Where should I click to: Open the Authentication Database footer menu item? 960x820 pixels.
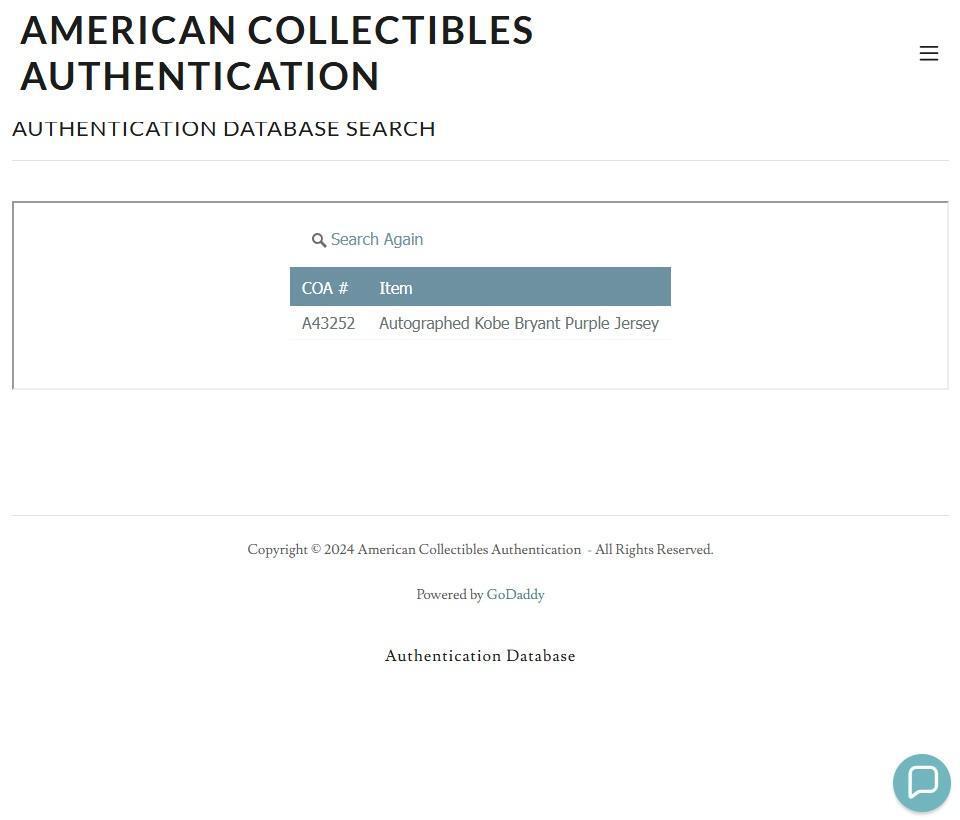(480, 656)
